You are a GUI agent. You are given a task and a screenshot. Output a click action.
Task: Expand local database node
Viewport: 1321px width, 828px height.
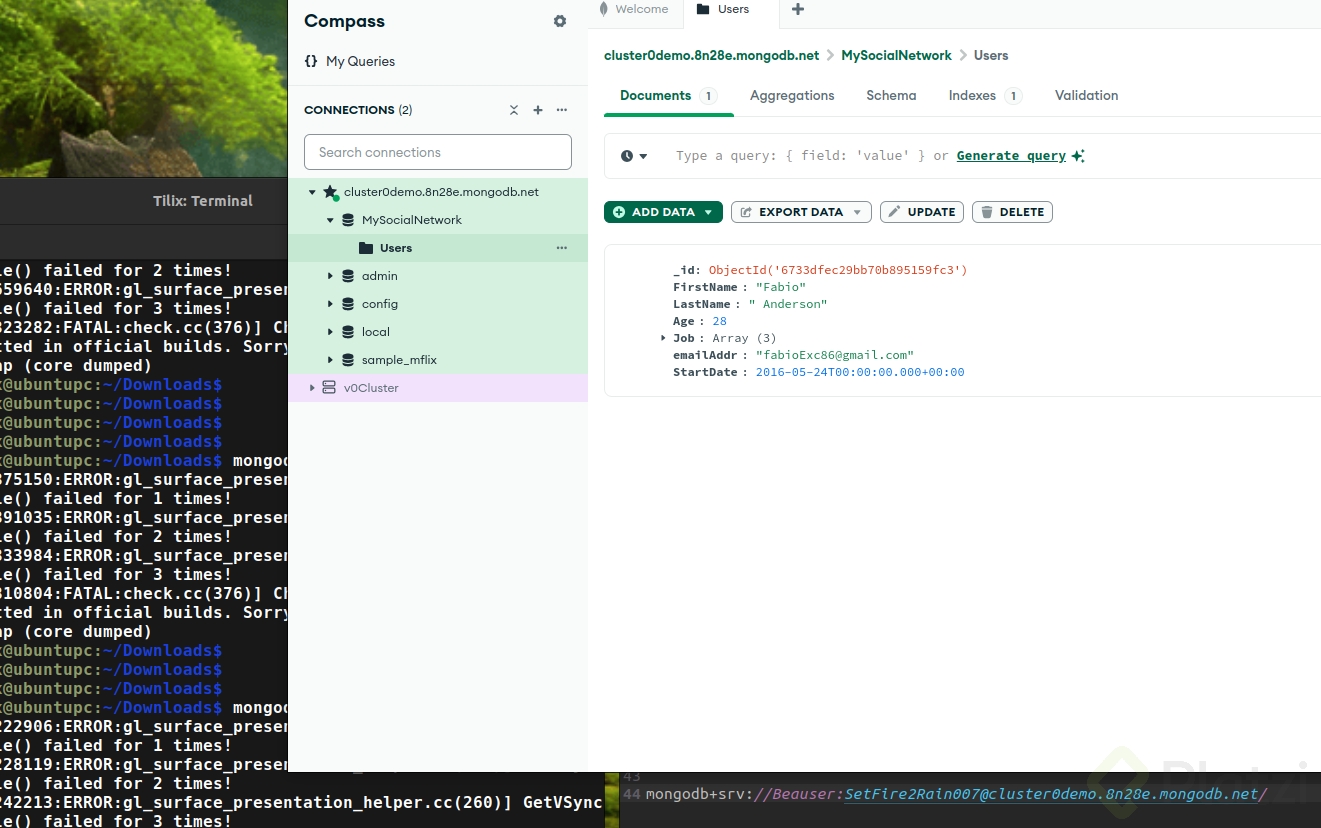330,332
